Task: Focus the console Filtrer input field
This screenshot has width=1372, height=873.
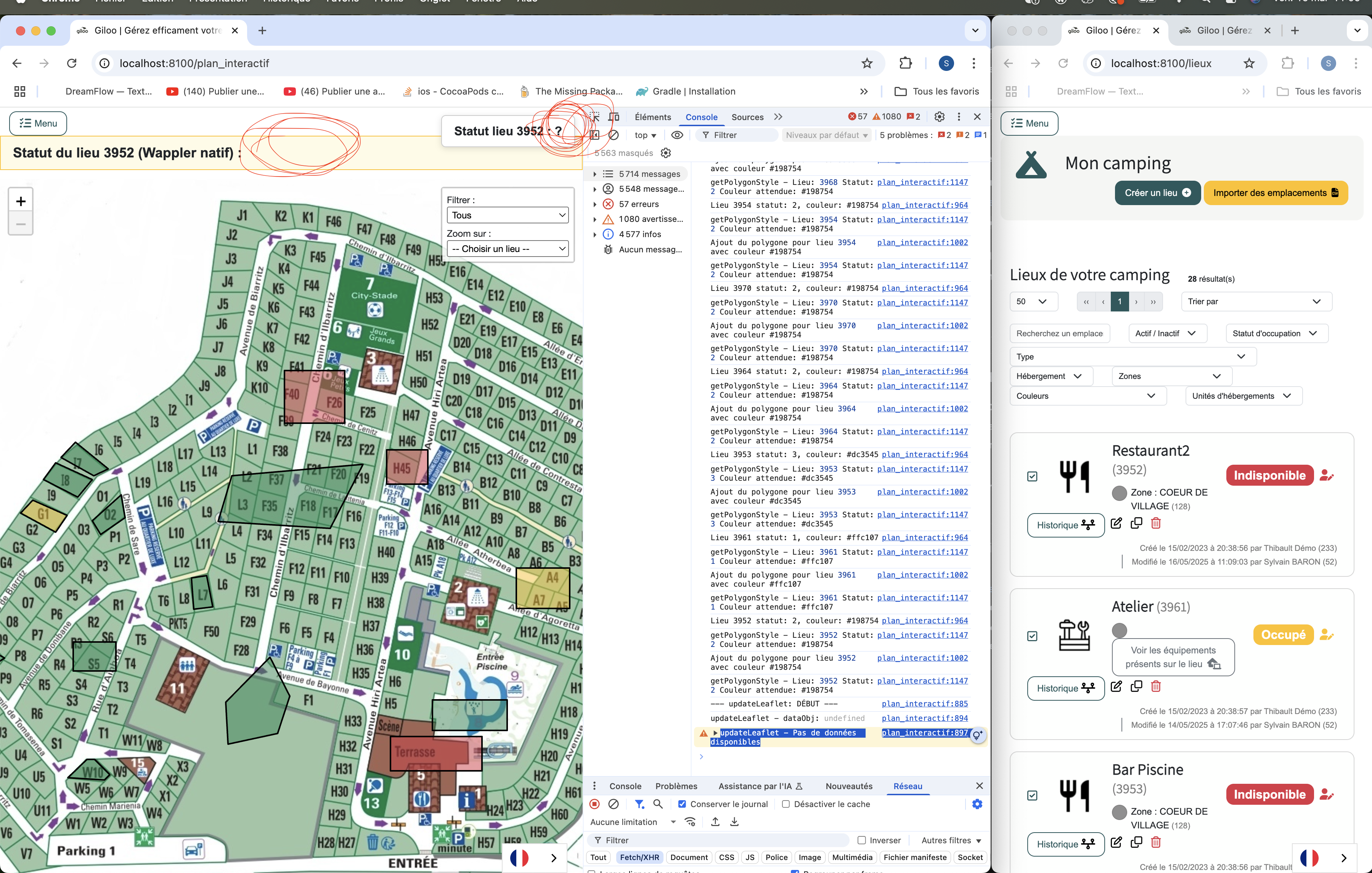Action: [737, 135]
